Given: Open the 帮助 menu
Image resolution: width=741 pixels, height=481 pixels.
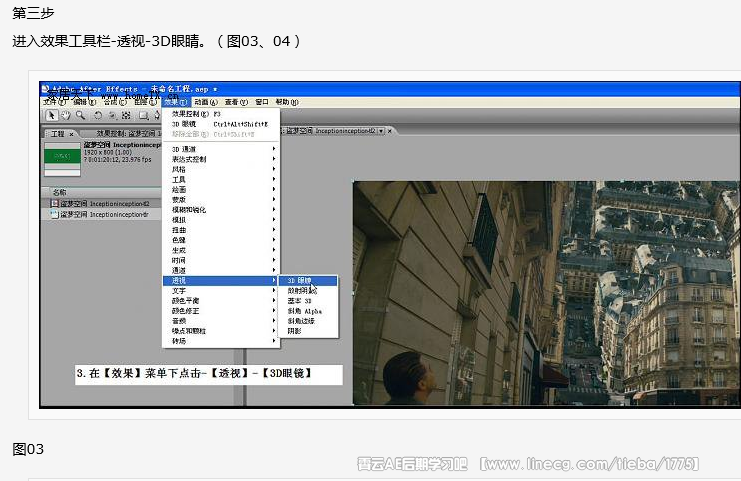Looking at the screenshot, I should click(286, 102).
